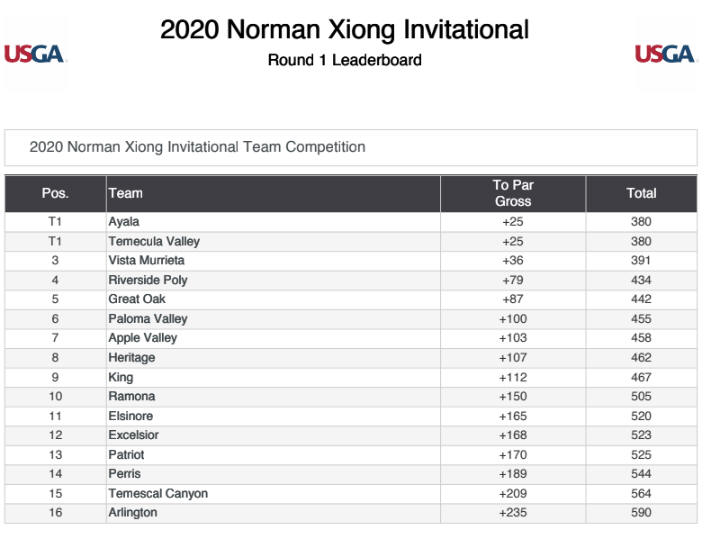Click the Heritage team name
This screenshot has width=706, height=538.
(x=132, y=357)
